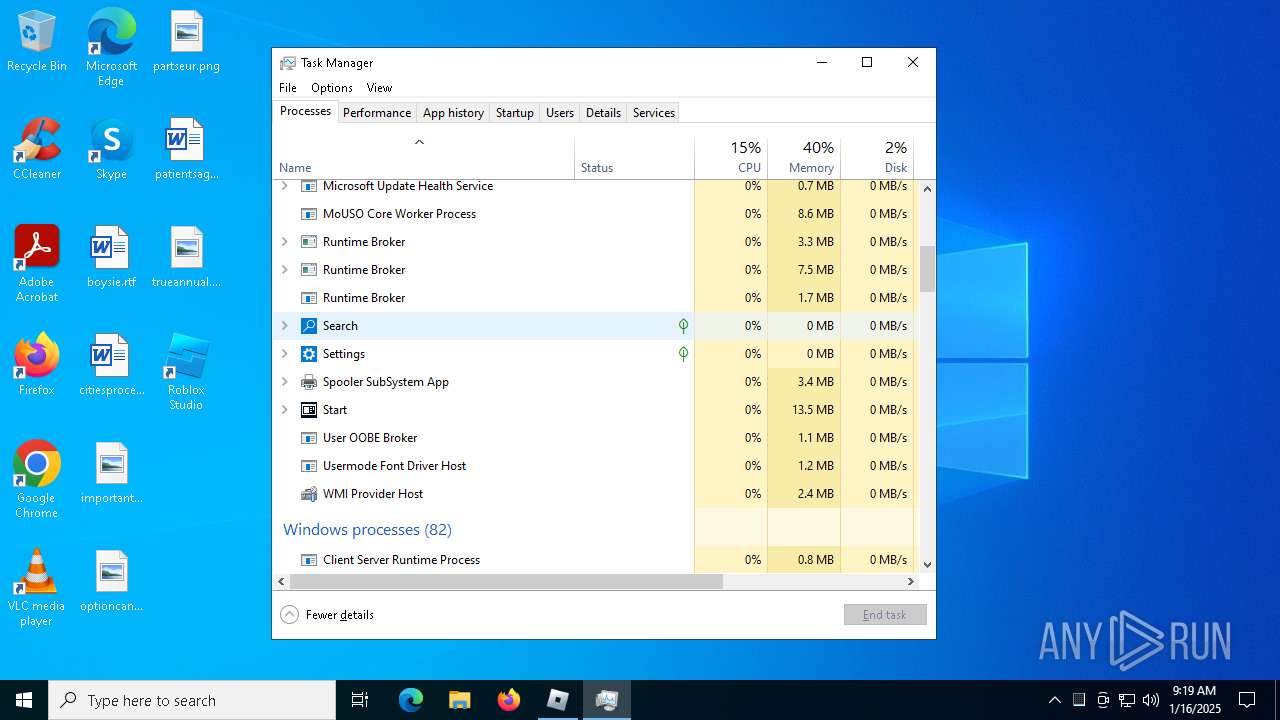Viewport: 1280px width, 720px height.
Task: Click the MoUSO Core Worker Process icon
Action: coord(309,214)
